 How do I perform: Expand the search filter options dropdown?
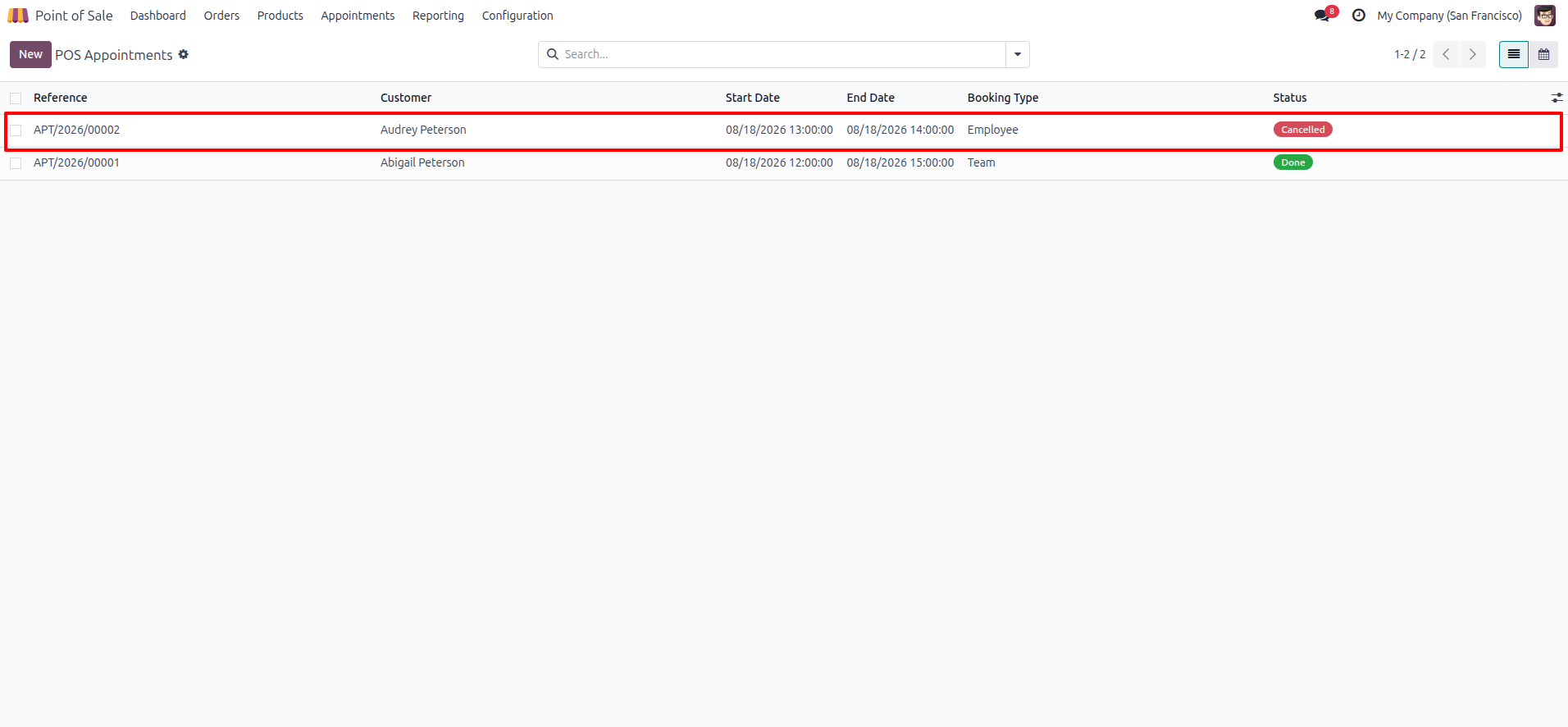click(1018, 54)
